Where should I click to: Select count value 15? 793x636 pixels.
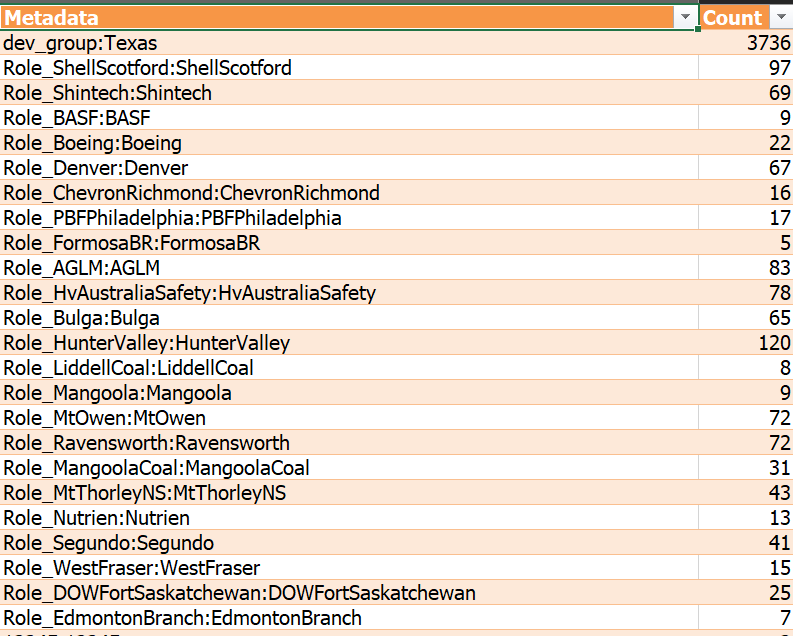tap(746, 568)
